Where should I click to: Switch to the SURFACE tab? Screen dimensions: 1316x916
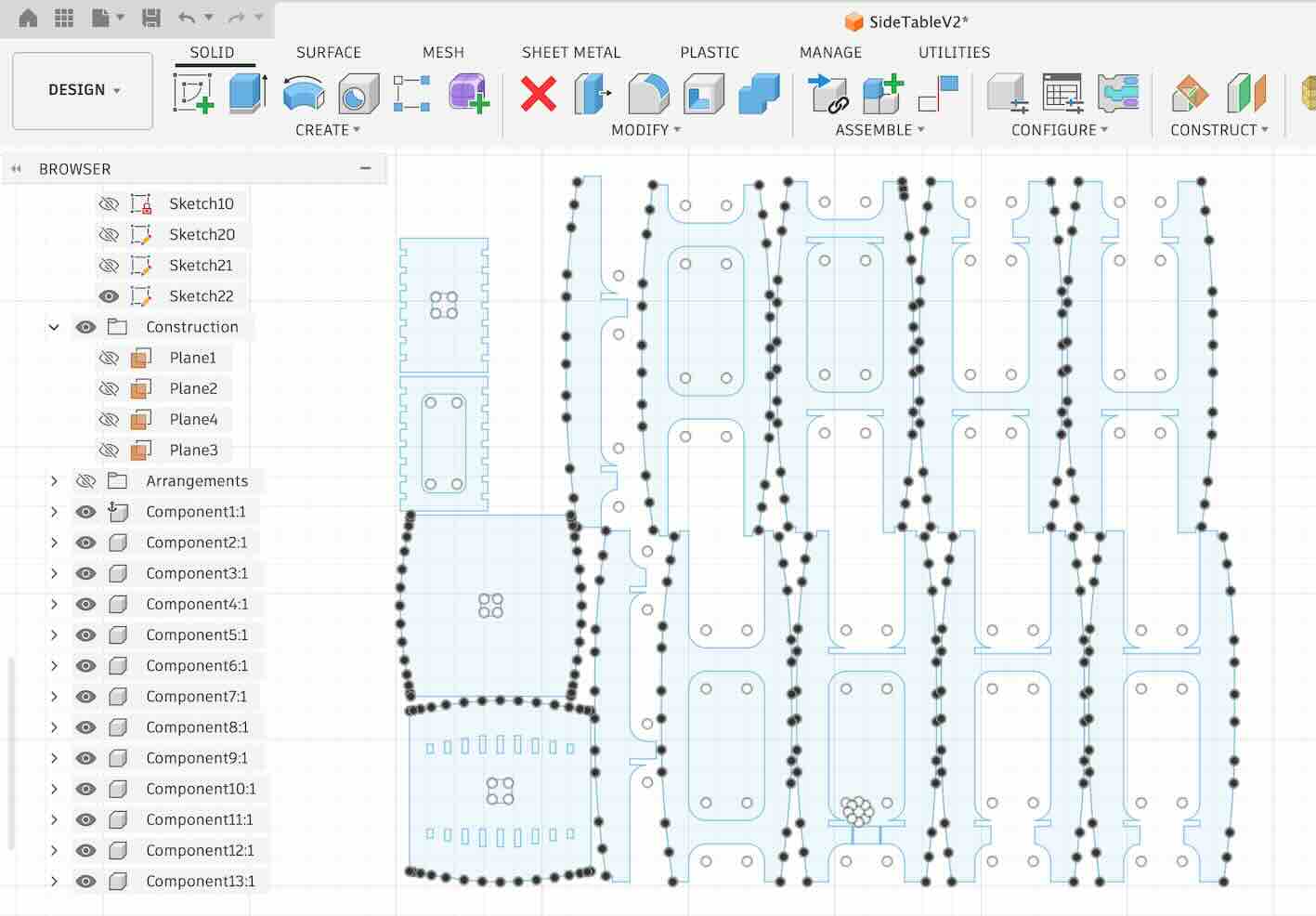(x=329, y=53)
